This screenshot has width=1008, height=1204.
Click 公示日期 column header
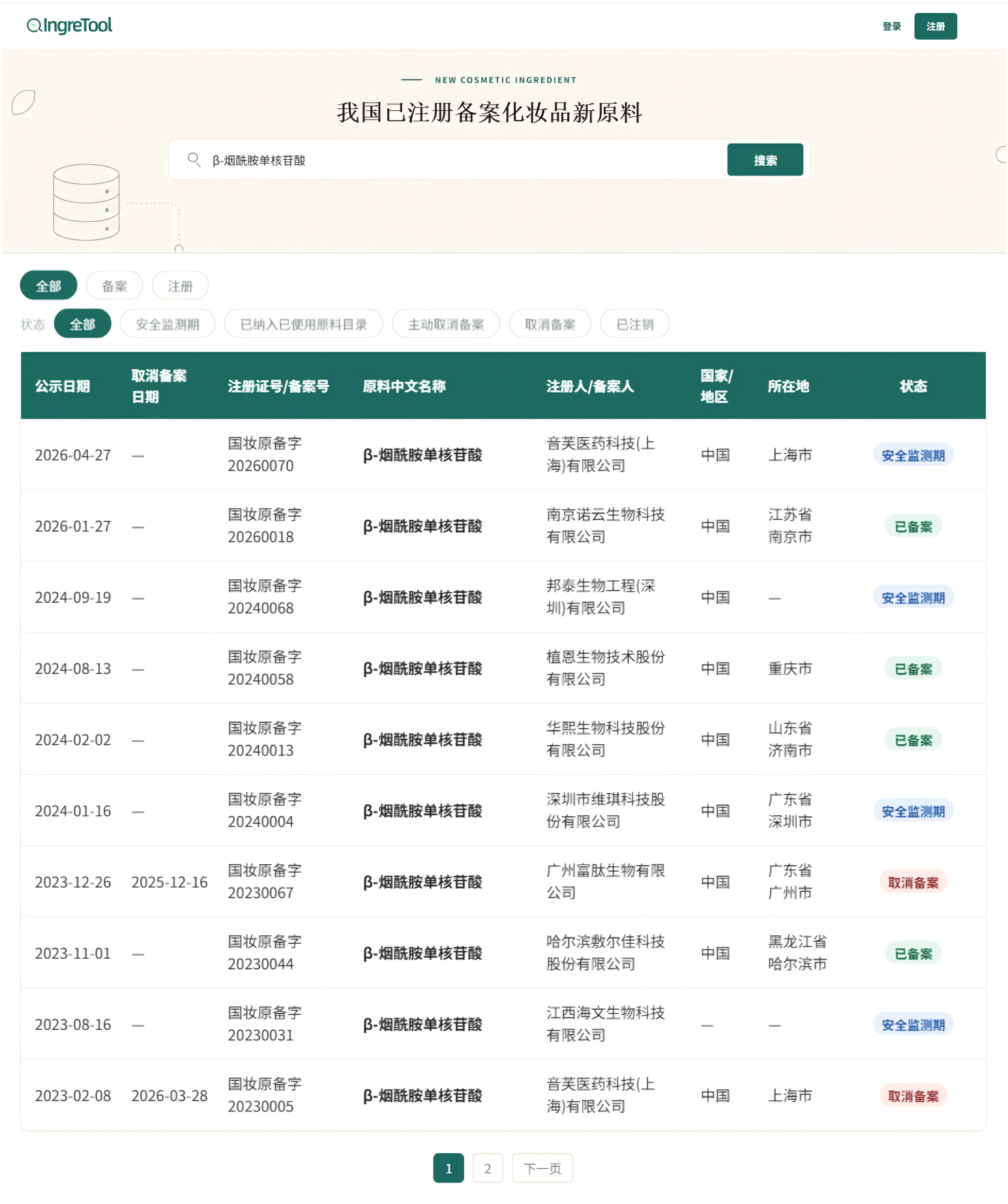tap(63, 386)
